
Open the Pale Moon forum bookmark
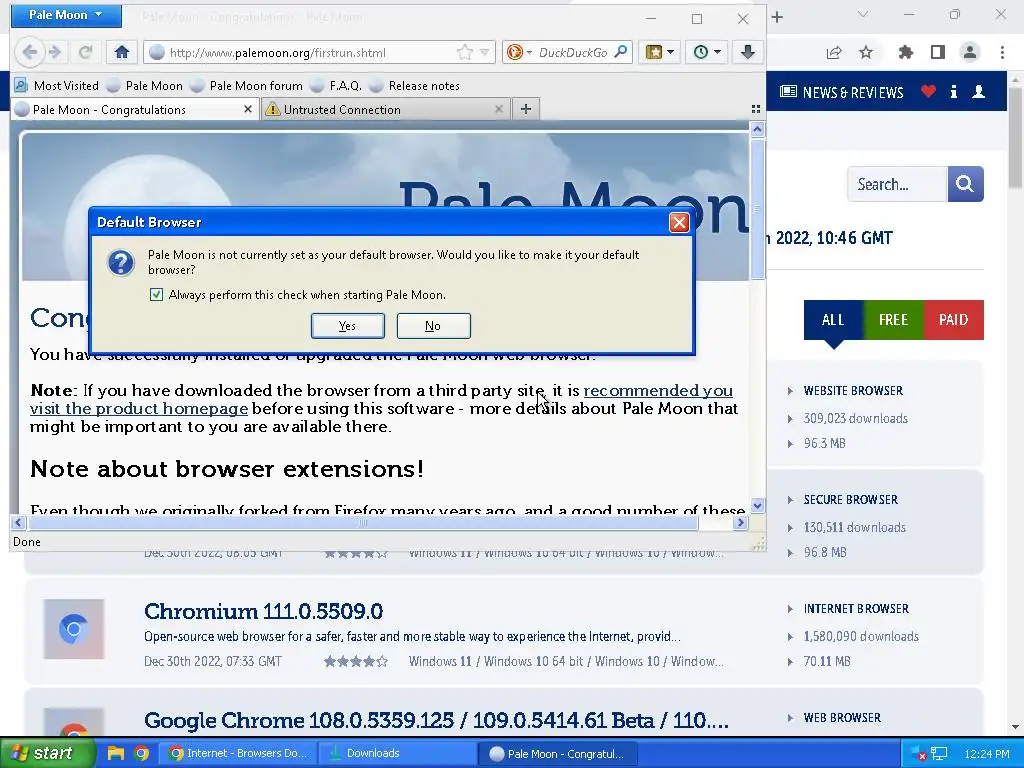247,86
